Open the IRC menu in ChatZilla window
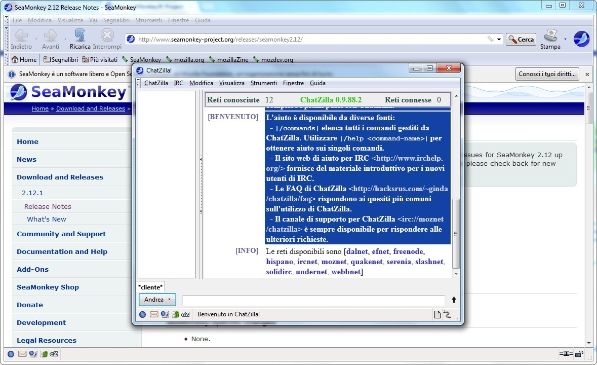This screenshot has height=365, width=597. tap(178, 83)
